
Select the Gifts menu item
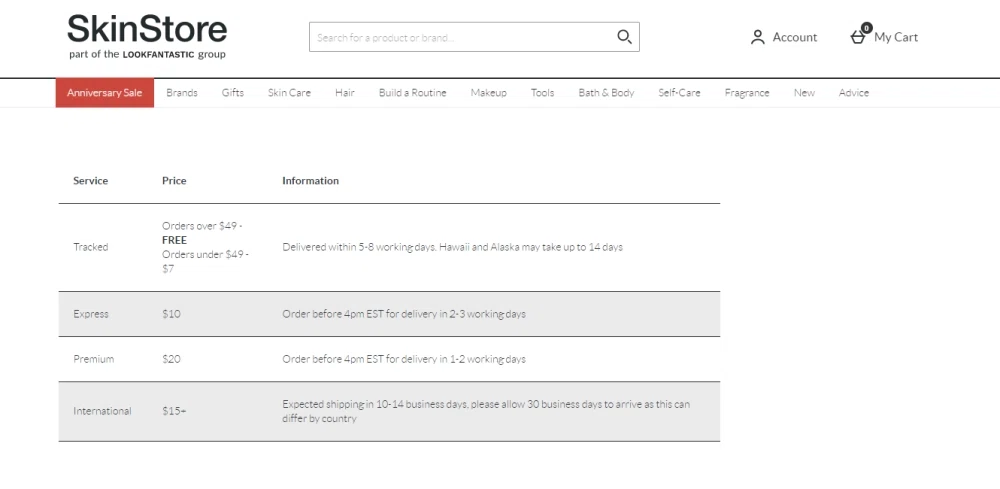click(233, 93)
